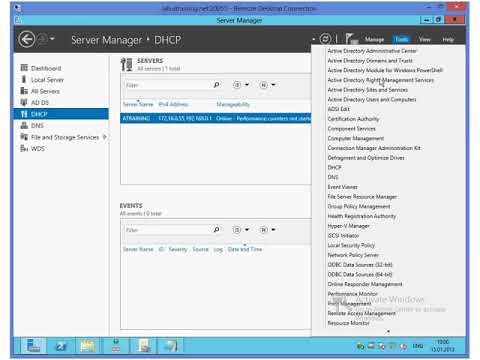Open the Help menu
Screen dimensions: 480x360
click(x=448, y=40)
